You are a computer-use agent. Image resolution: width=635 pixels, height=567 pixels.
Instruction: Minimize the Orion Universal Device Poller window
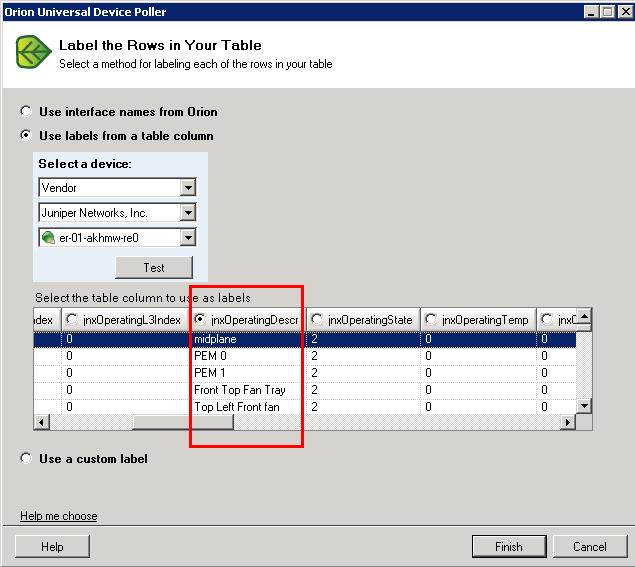click(x=591, y=12)
